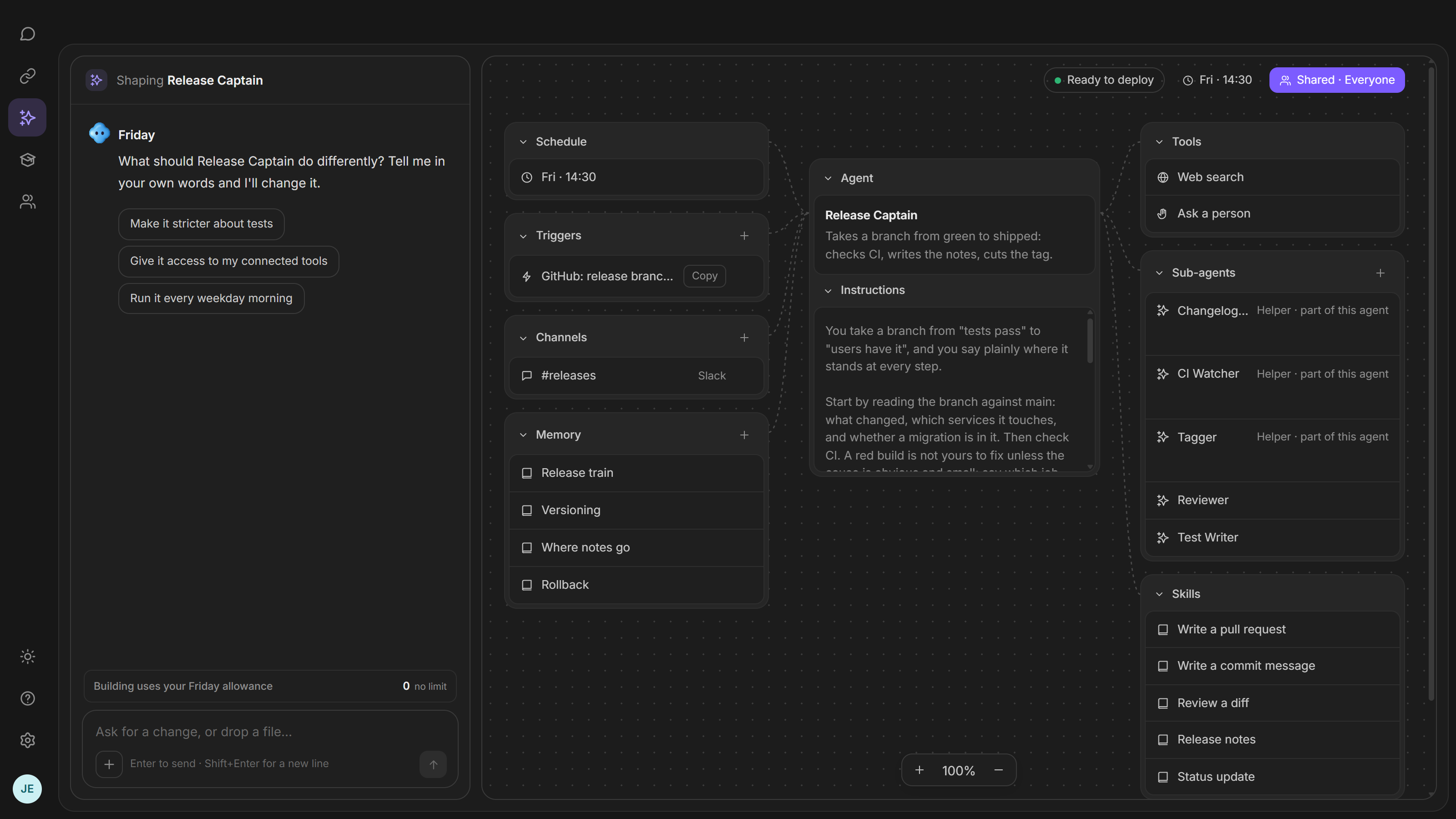Click the Ready to deploy status pill
This screenshot has height=819, width=1456.
[1103, 80]
